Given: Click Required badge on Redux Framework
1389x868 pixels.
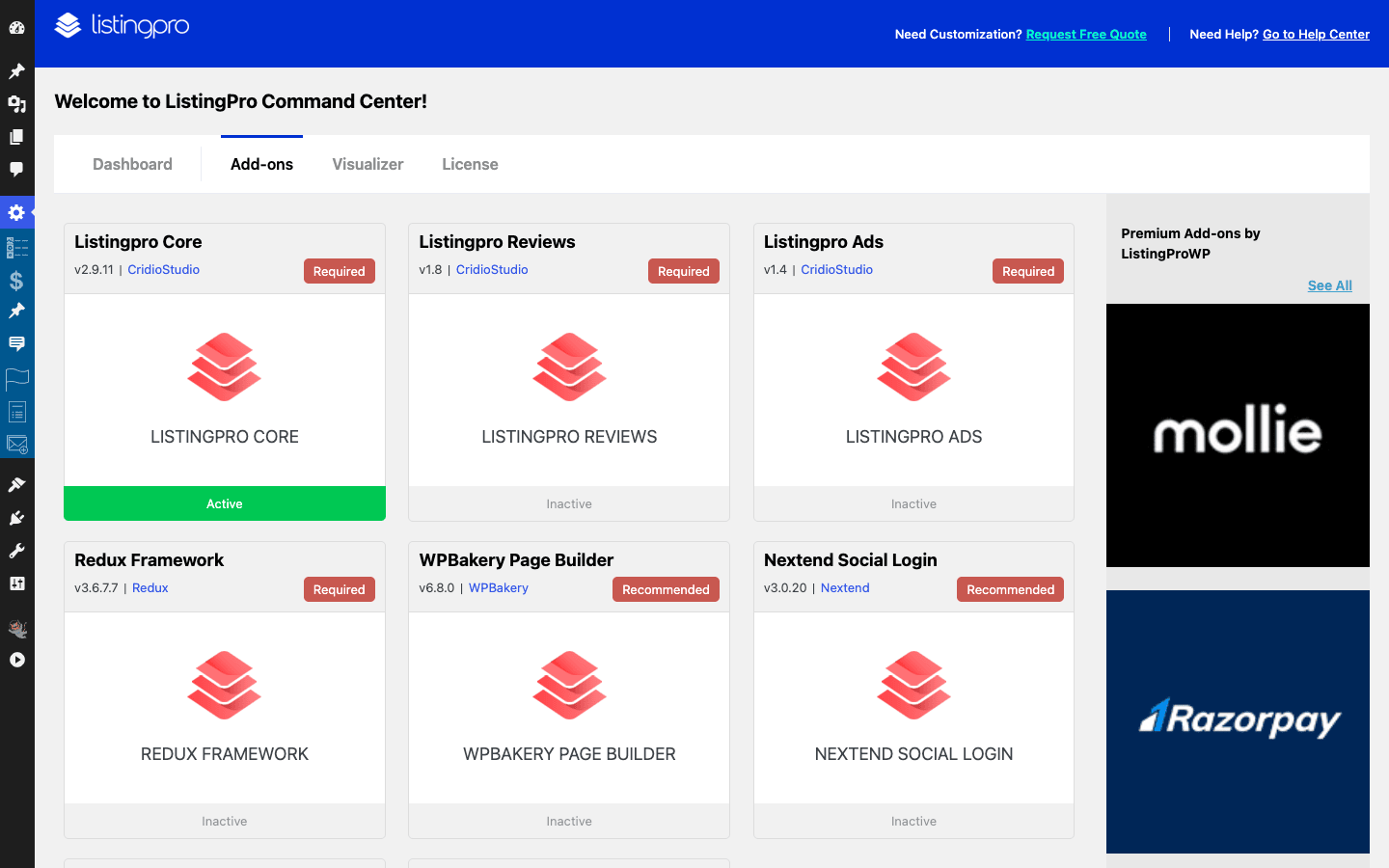Looking at the screenshot, I should pyautogui.click(x=339, y=589).
